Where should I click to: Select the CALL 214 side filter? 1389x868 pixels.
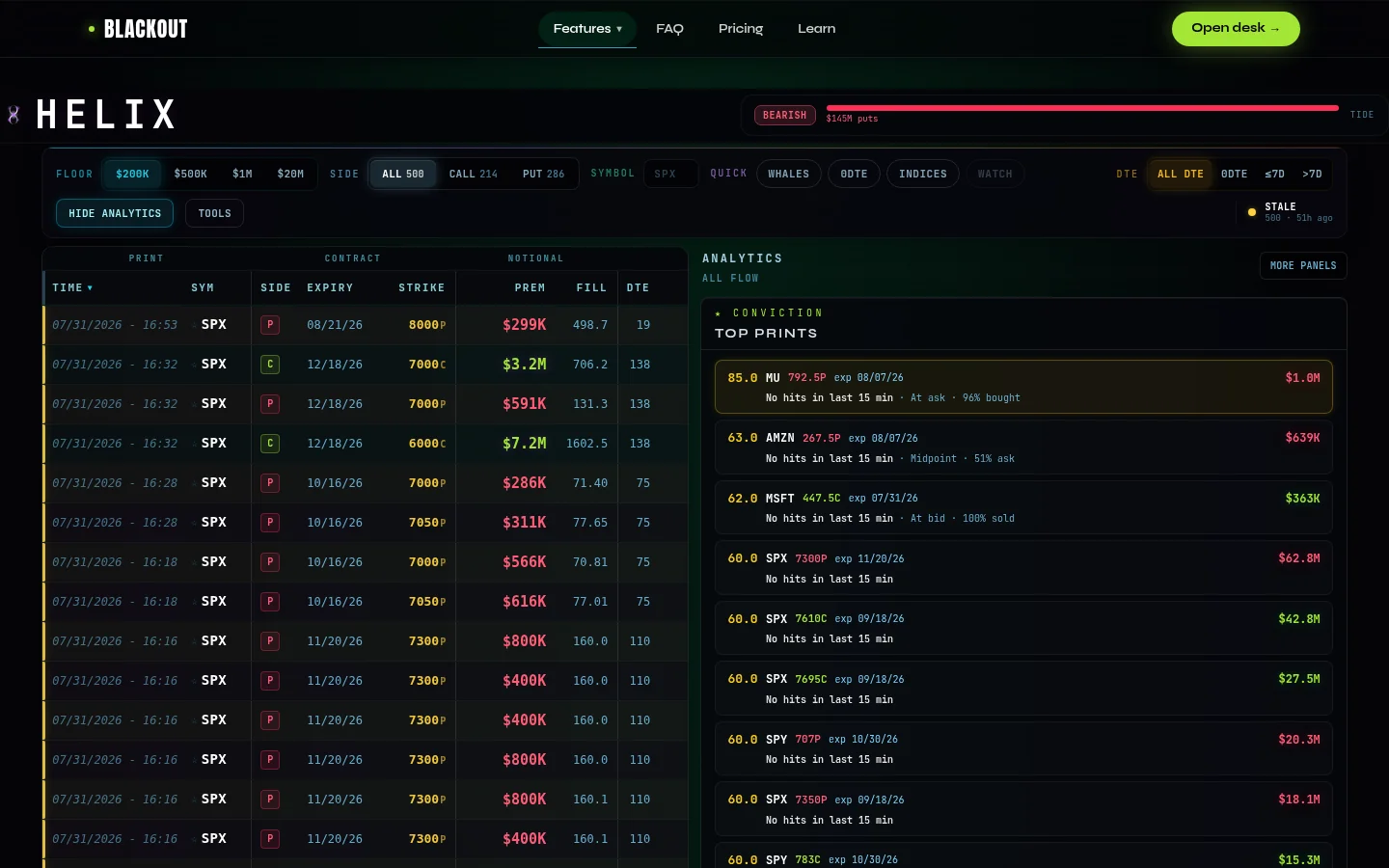click(474, 174)
